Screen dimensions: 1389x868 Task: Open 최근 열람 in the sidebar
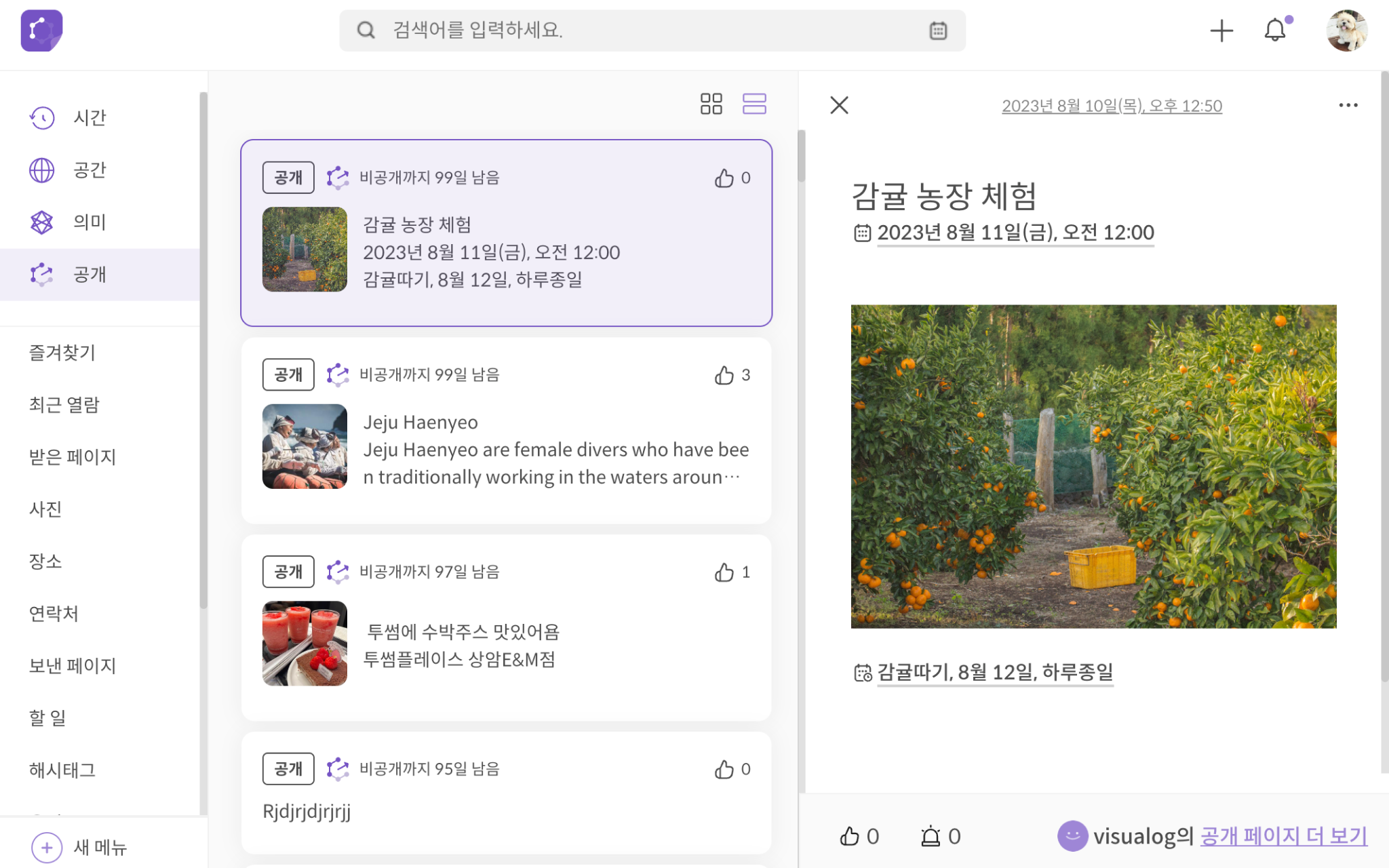(64, 405)
